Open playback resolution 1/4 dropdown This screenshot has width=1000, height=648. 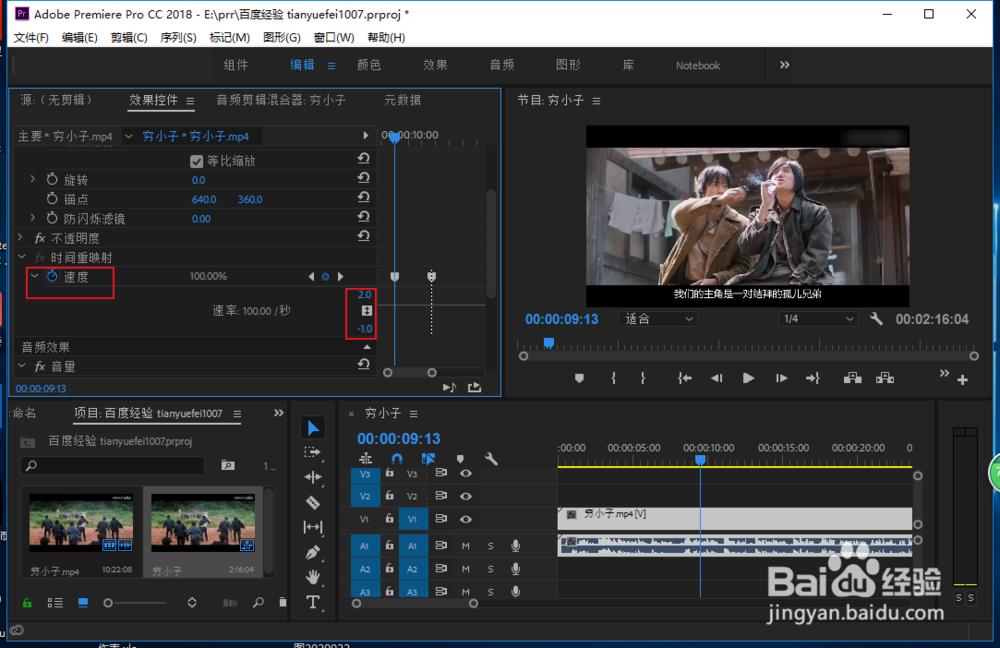click(x=817, y=319)
